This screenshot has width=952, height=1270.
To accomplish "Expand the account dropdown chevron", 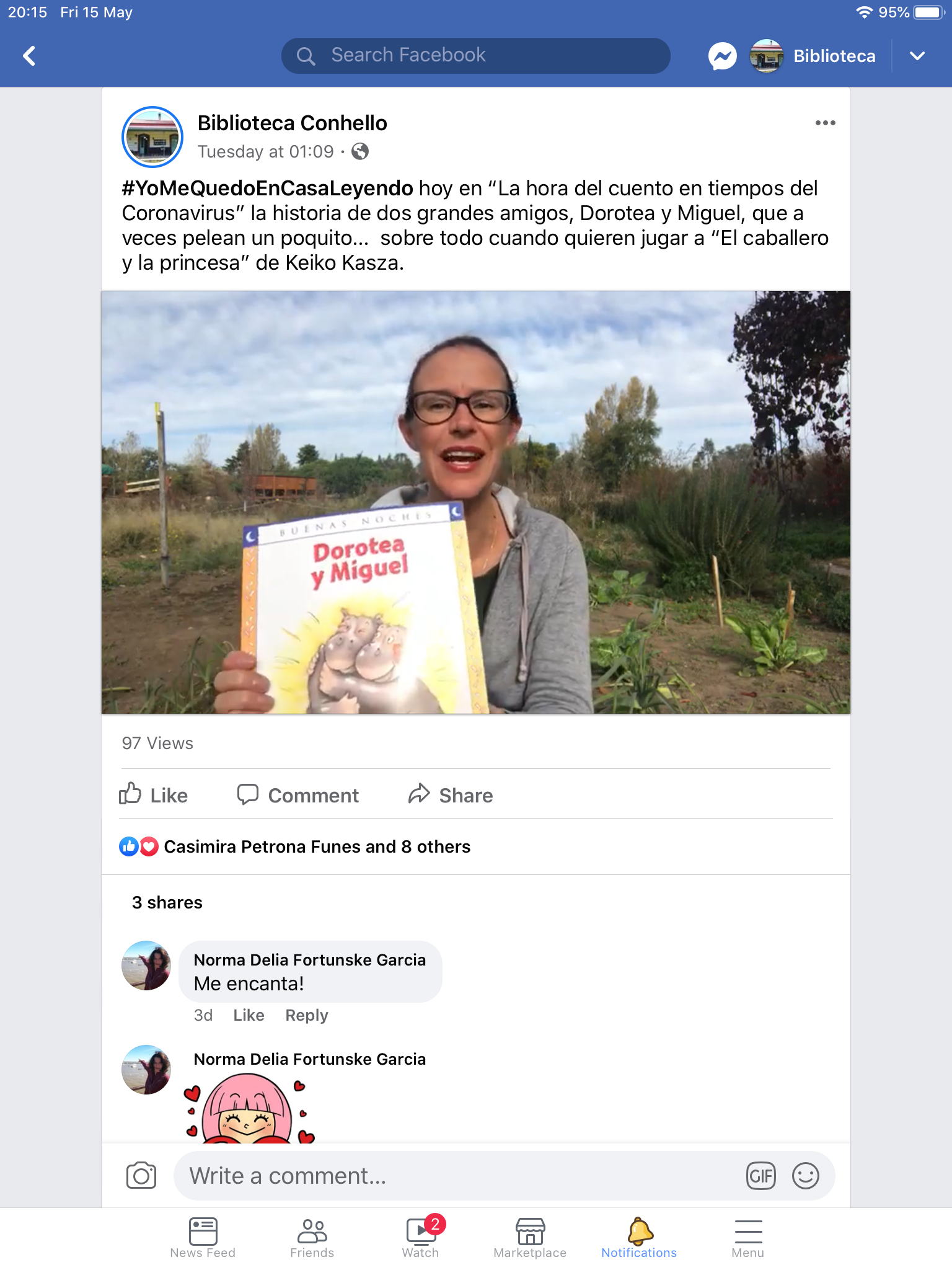I will pyautogui.click(x=917, y=56).
